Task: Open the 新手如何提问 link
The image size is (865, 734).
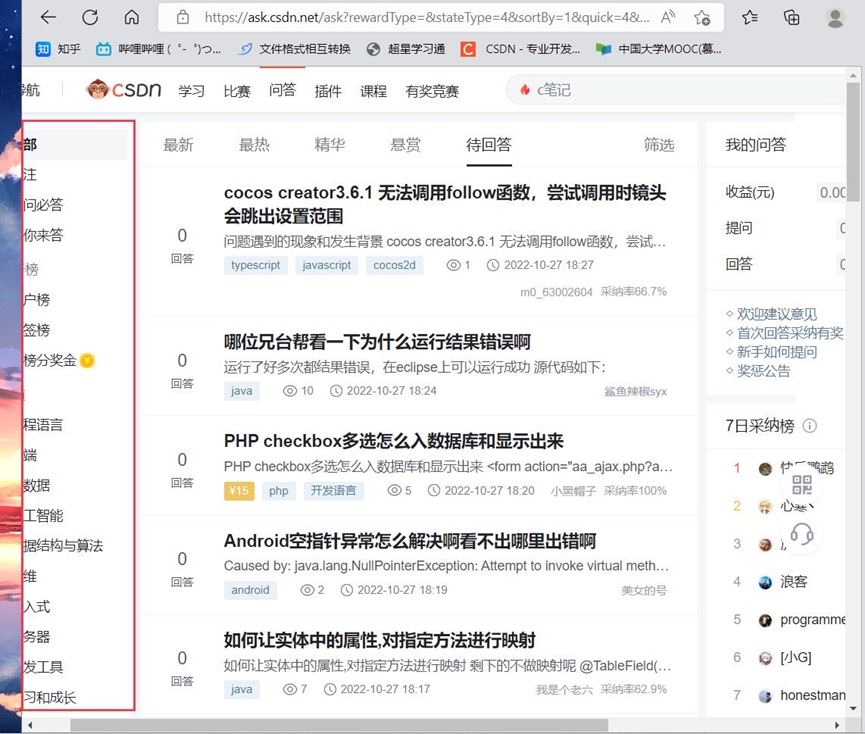Action: (x=777, y=352)
